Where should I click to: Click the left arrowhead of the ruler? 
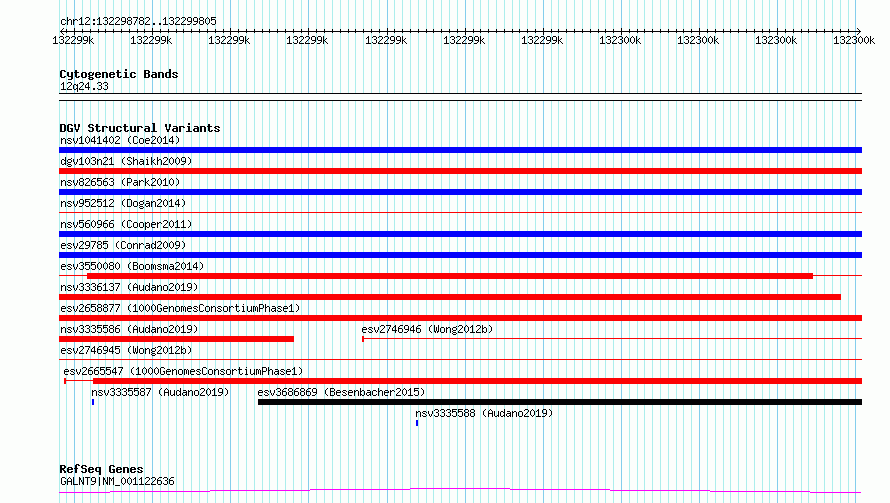pos(62,31)
